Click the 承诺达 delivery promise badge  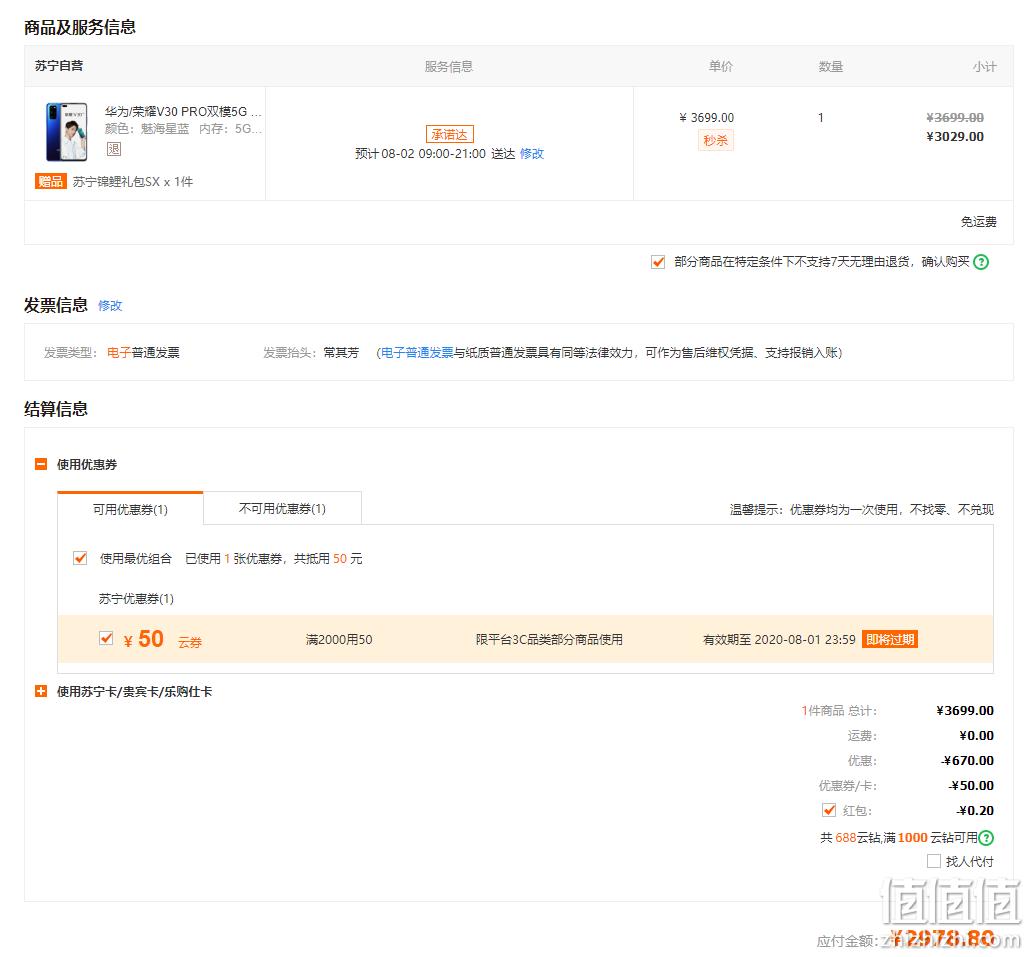tap(449, 135)
